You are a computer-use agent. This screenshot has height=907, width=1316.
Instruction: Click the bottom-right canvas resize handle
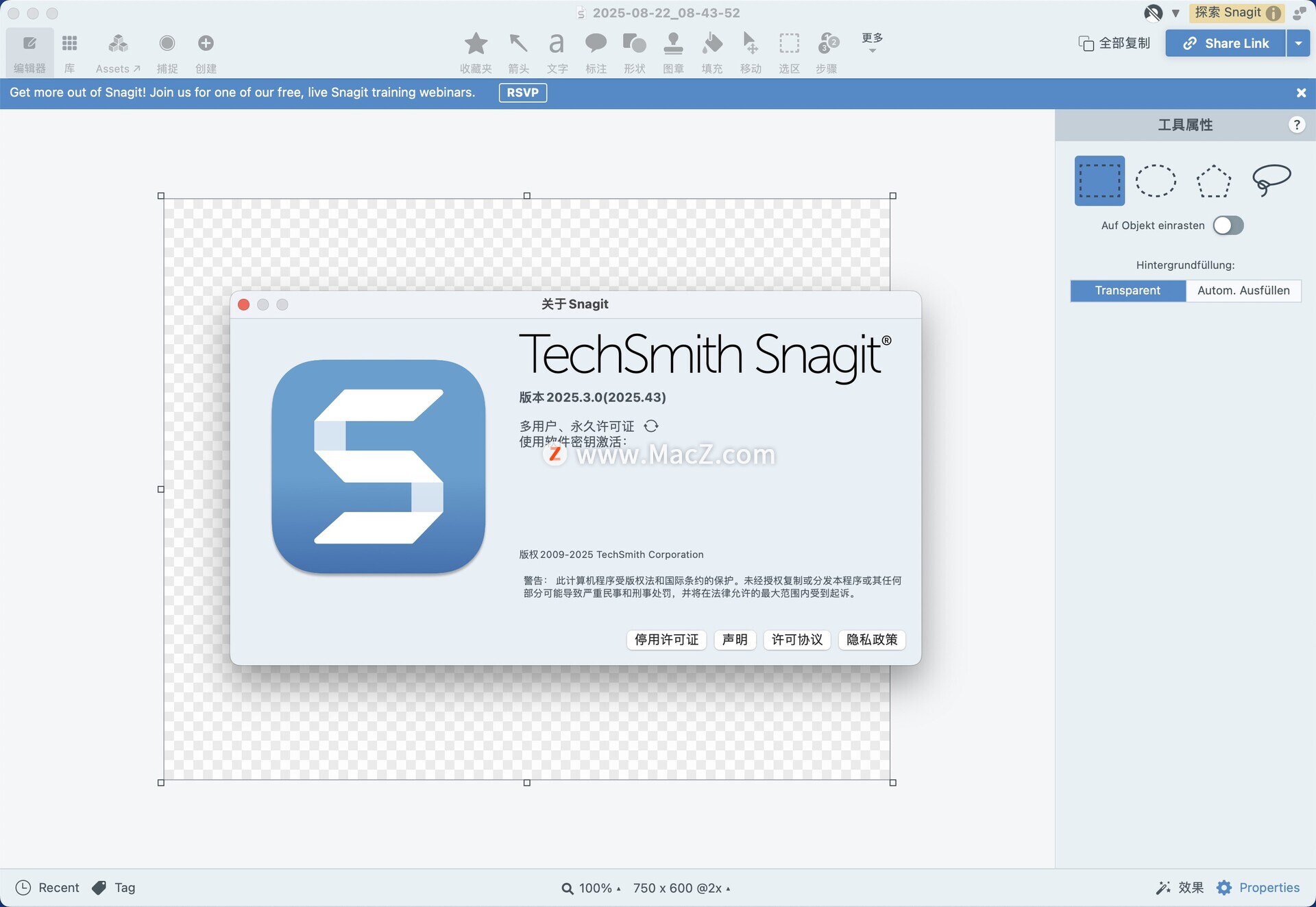(893, 782)
